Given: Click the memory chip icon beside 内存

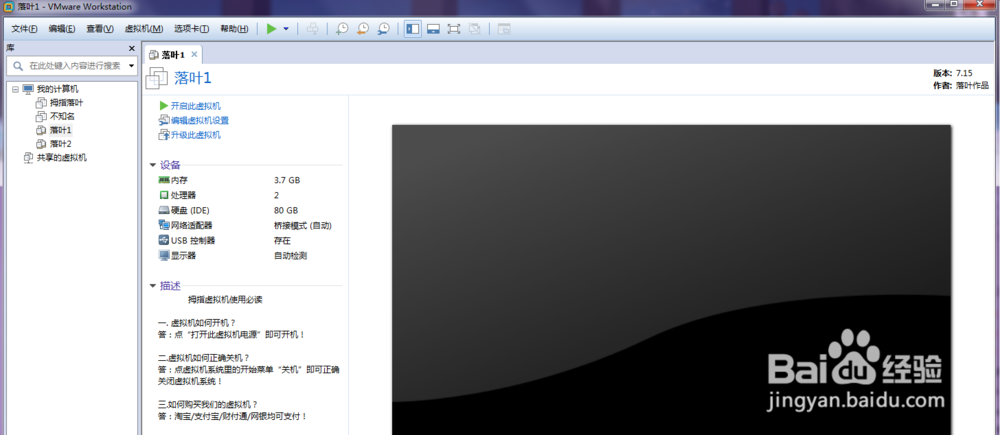Looking at the screenshot, I should click(x=163, y=181).
